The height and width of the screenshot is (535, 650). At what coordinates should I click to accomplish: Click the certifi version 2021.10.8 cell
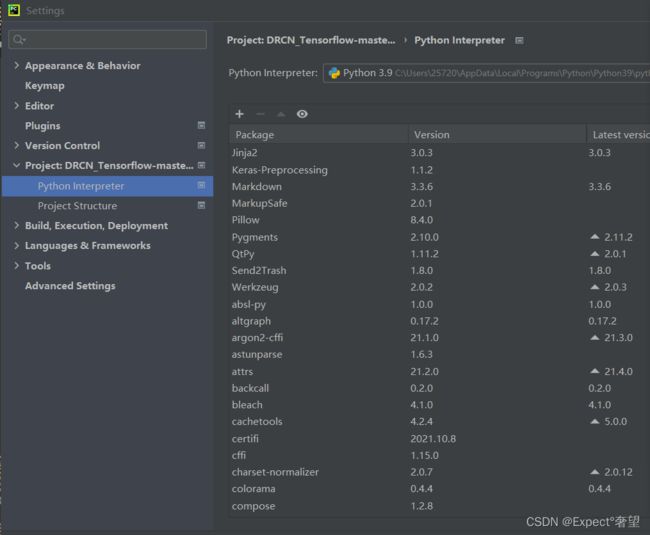(433, 438)
